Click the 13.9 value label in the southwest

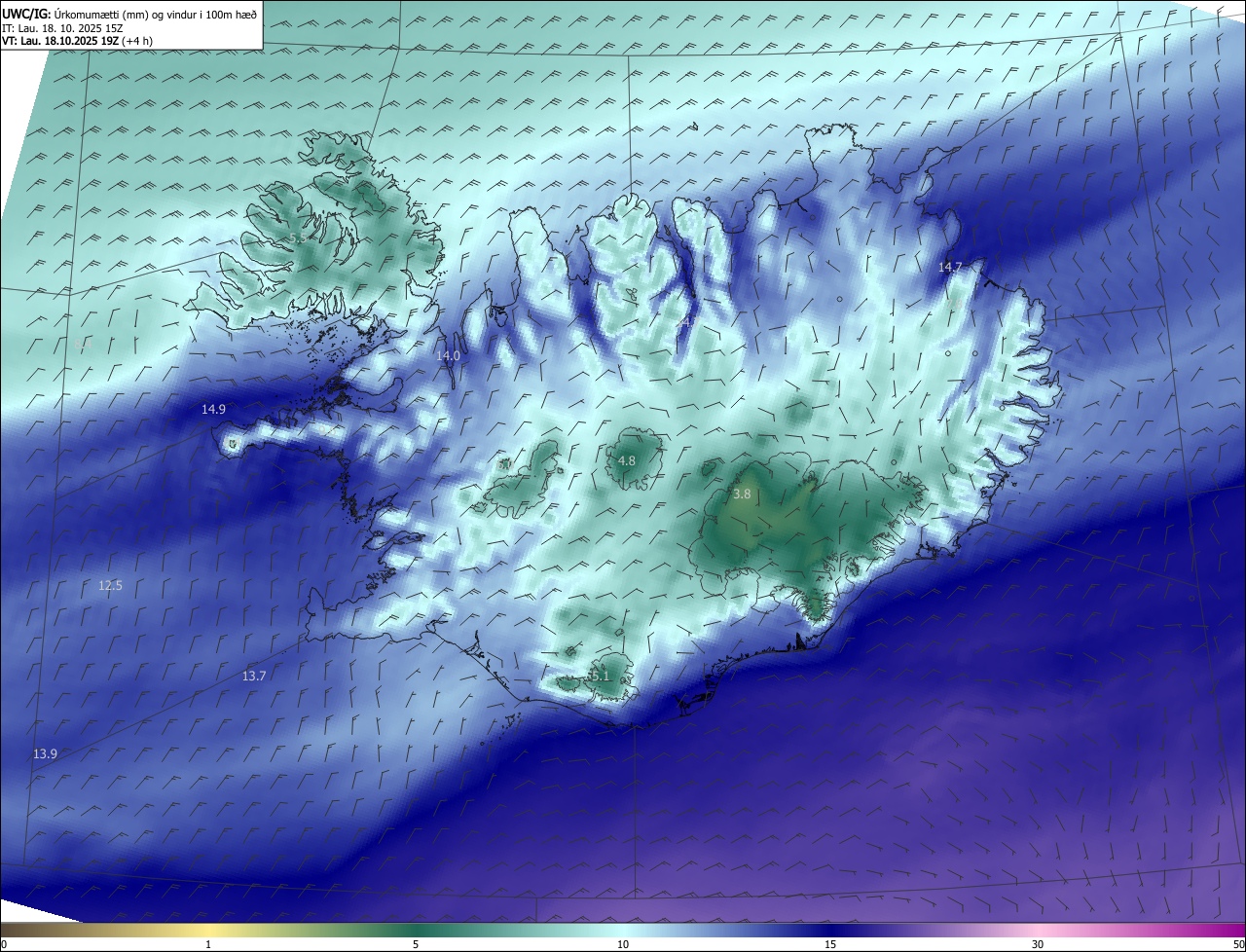coord(45,754)
